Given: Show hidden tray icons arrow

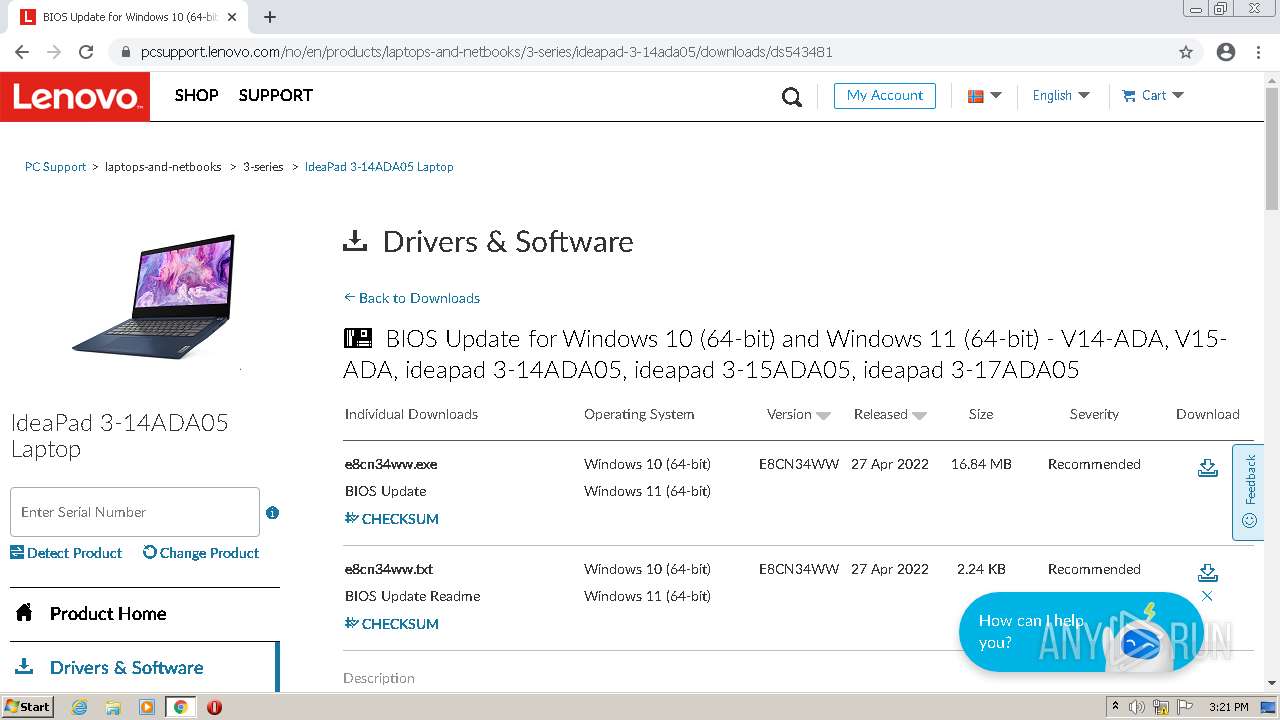Looking at the screenshot, I should point(1115,707).
